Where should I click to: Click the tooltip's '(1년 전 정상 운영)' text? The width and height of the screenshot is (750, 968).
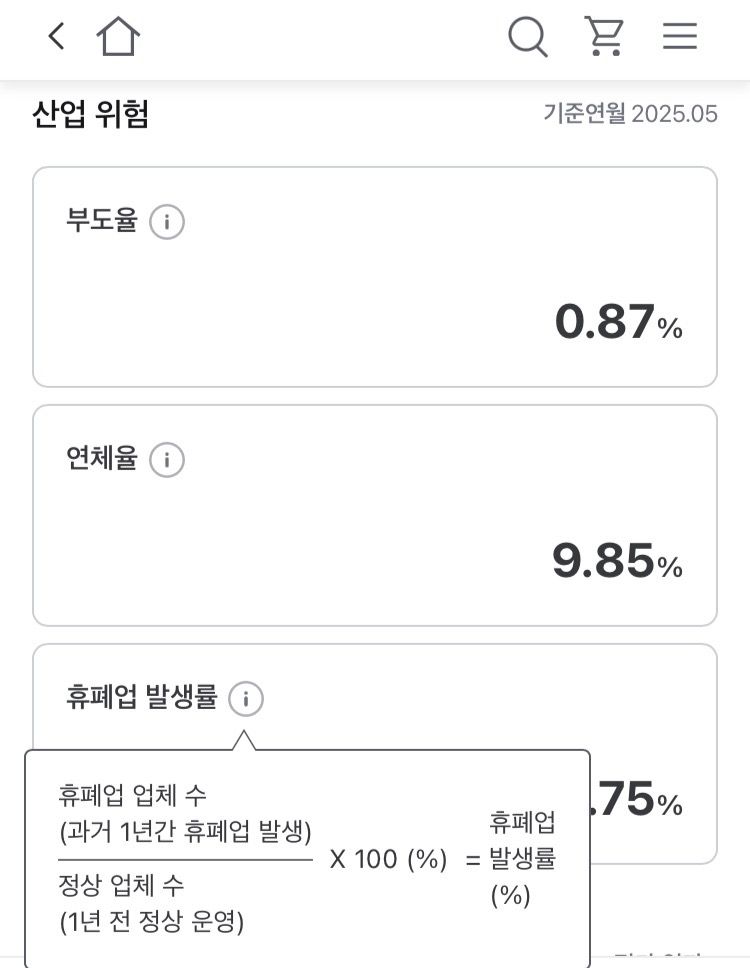pos(151,922)
